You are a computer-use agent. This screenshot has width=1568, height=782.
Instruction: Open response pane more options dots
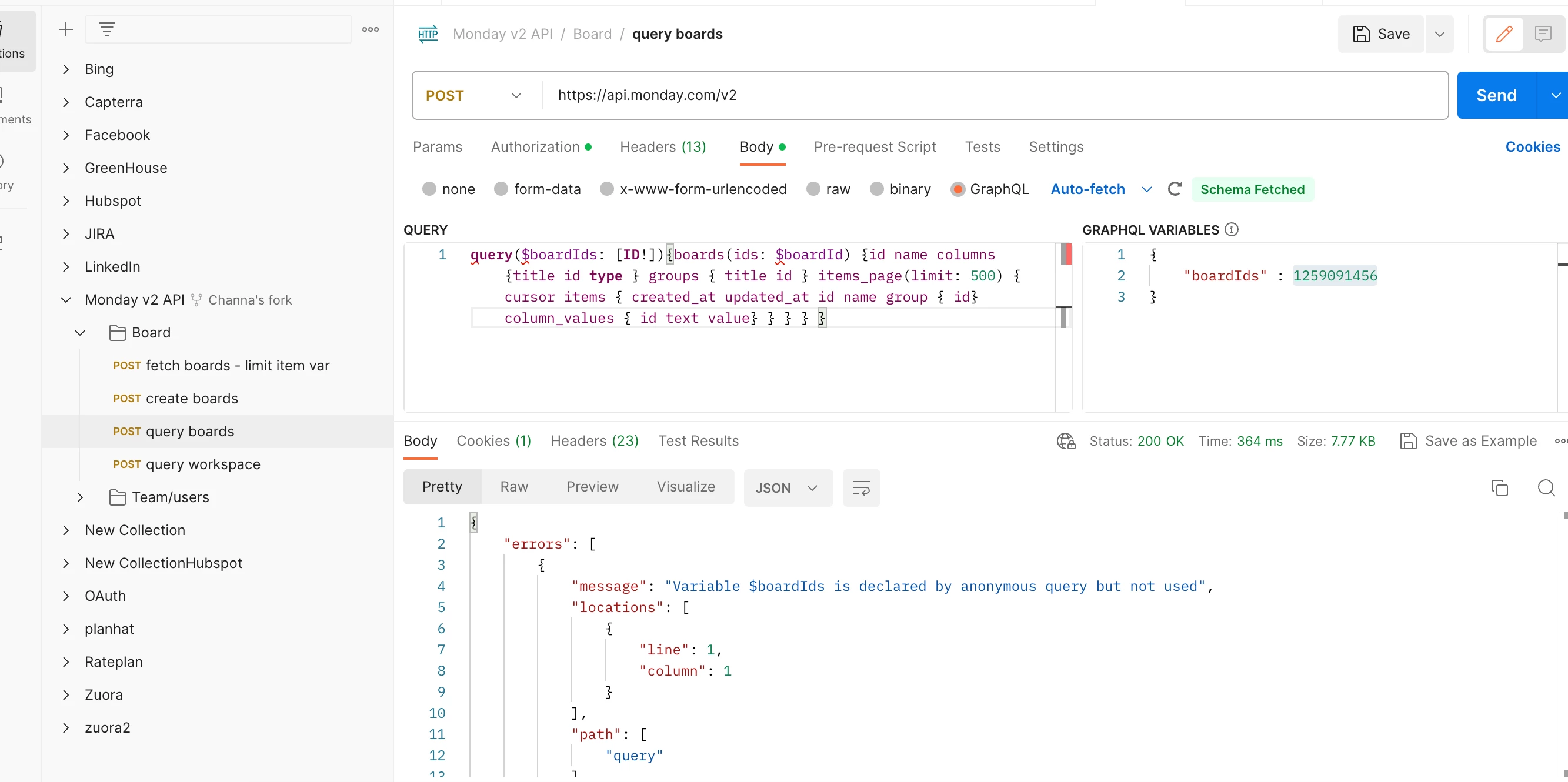point(1561,440)
